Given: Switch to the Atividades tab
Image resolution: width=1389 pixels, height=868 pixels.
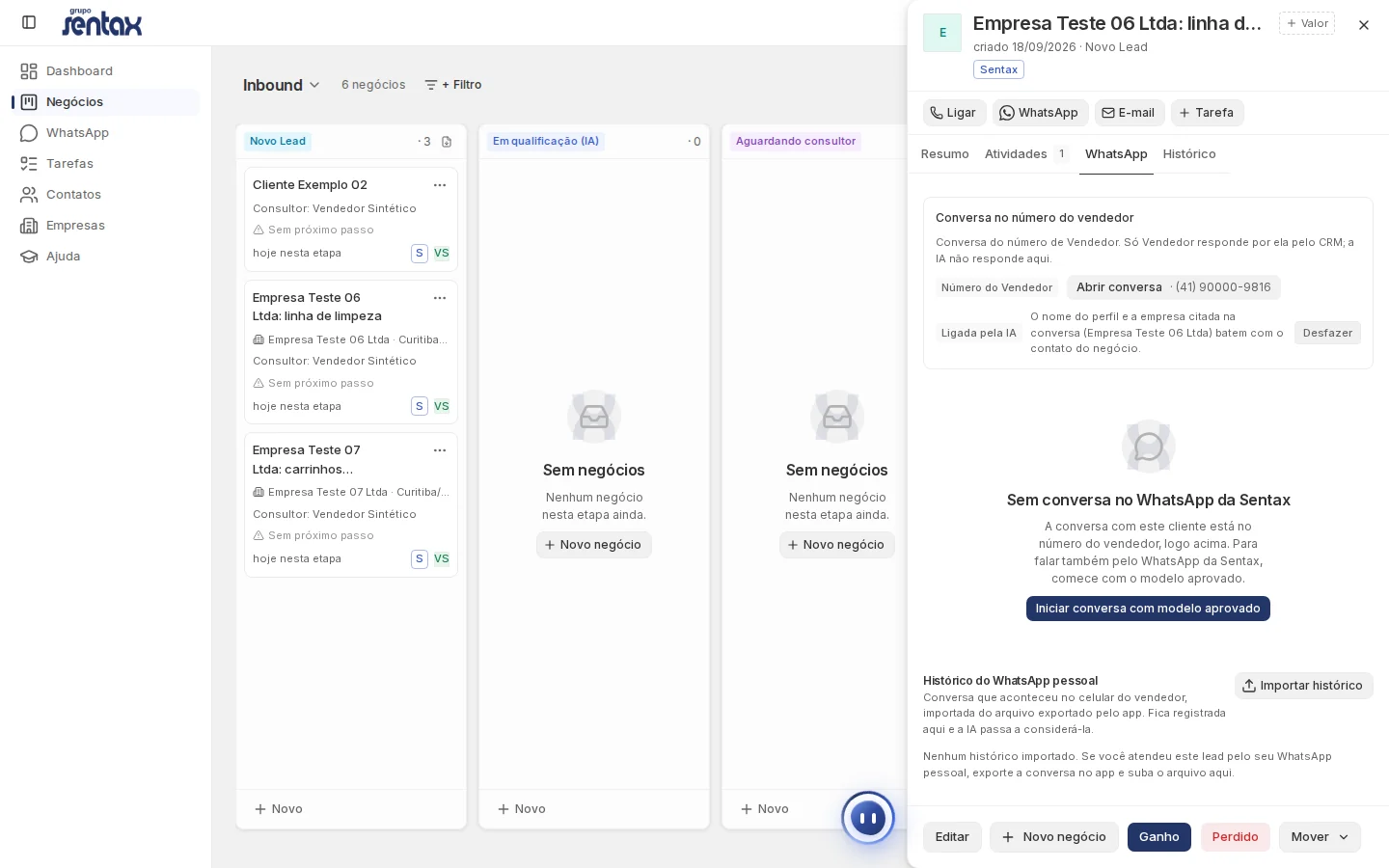Looking at the screenshot, I should point(1026,154).
